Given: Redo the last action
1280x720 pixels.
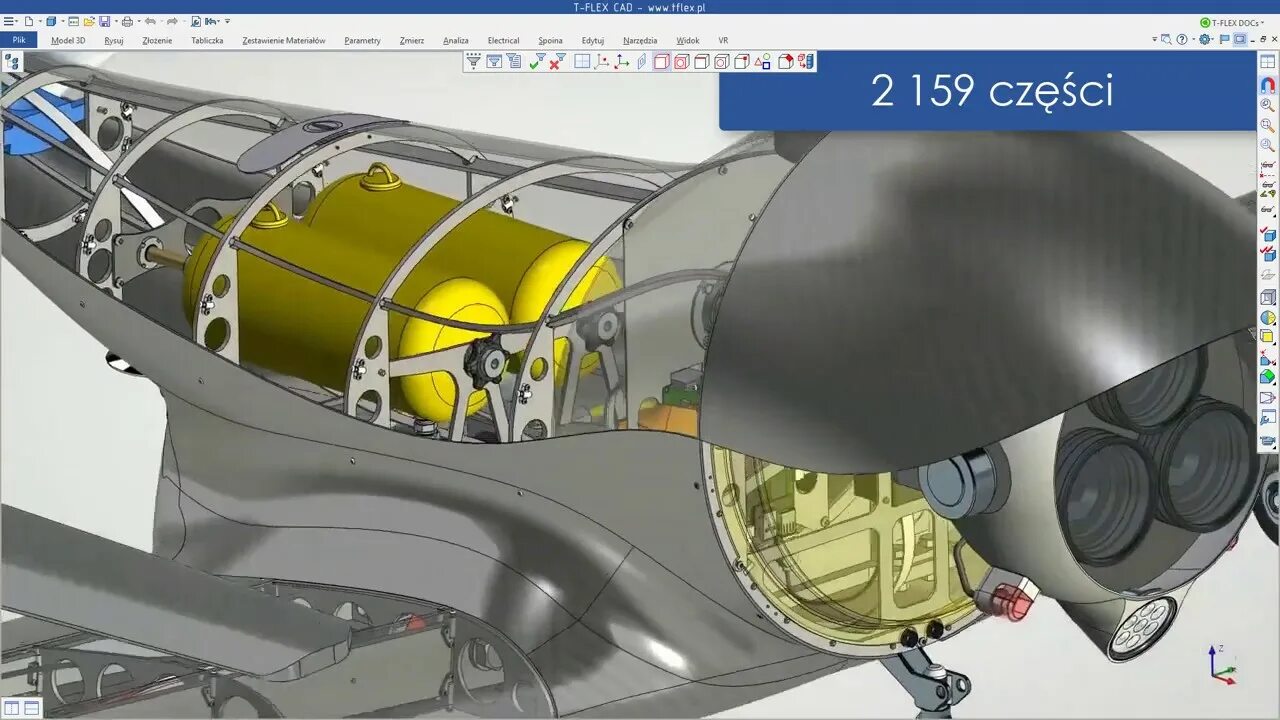Looking at the screenshot, I should pyautogui.click(x=172, y=21).
